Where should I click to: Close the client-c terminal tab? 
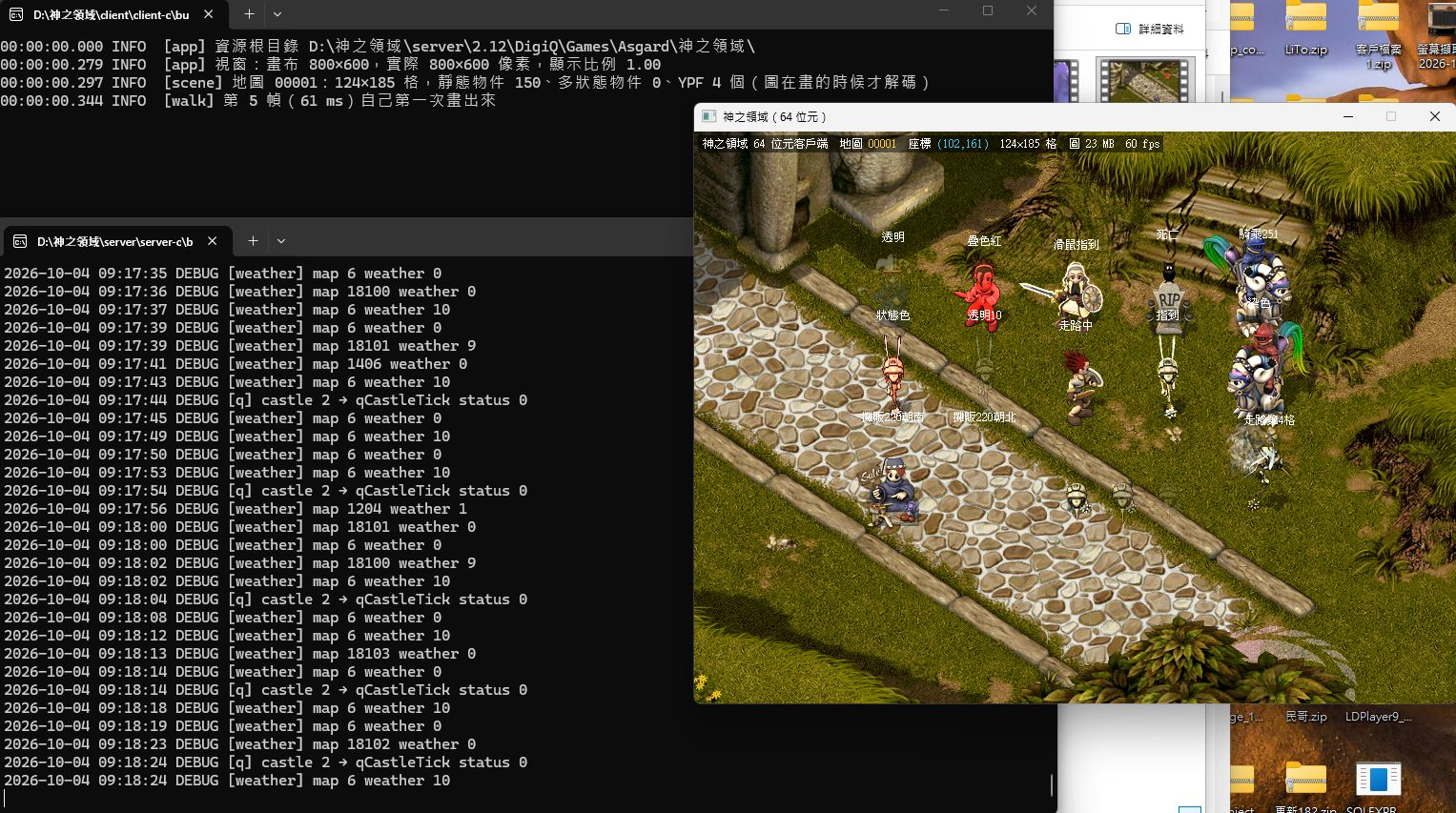click(x=208, y=14)
